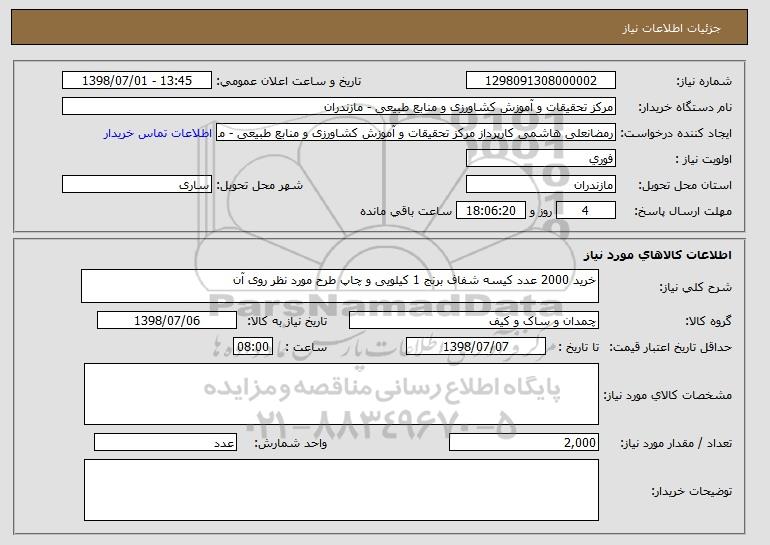This screenshot has width=770, height=545.
Task: Click the واحد شمارش label
Action: click(290, 443)
